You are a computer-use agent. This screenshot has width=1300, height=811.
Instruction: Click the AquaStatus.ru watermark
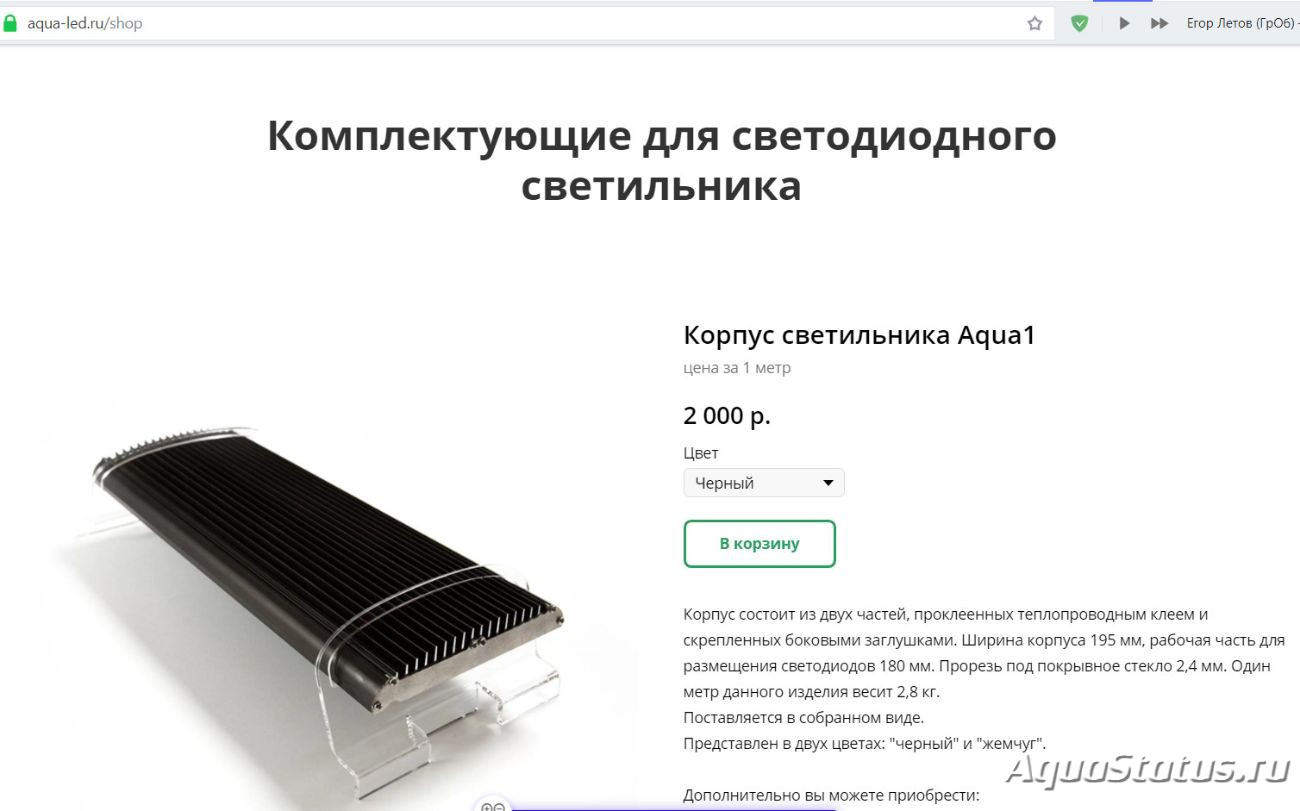pos(1147,770)
